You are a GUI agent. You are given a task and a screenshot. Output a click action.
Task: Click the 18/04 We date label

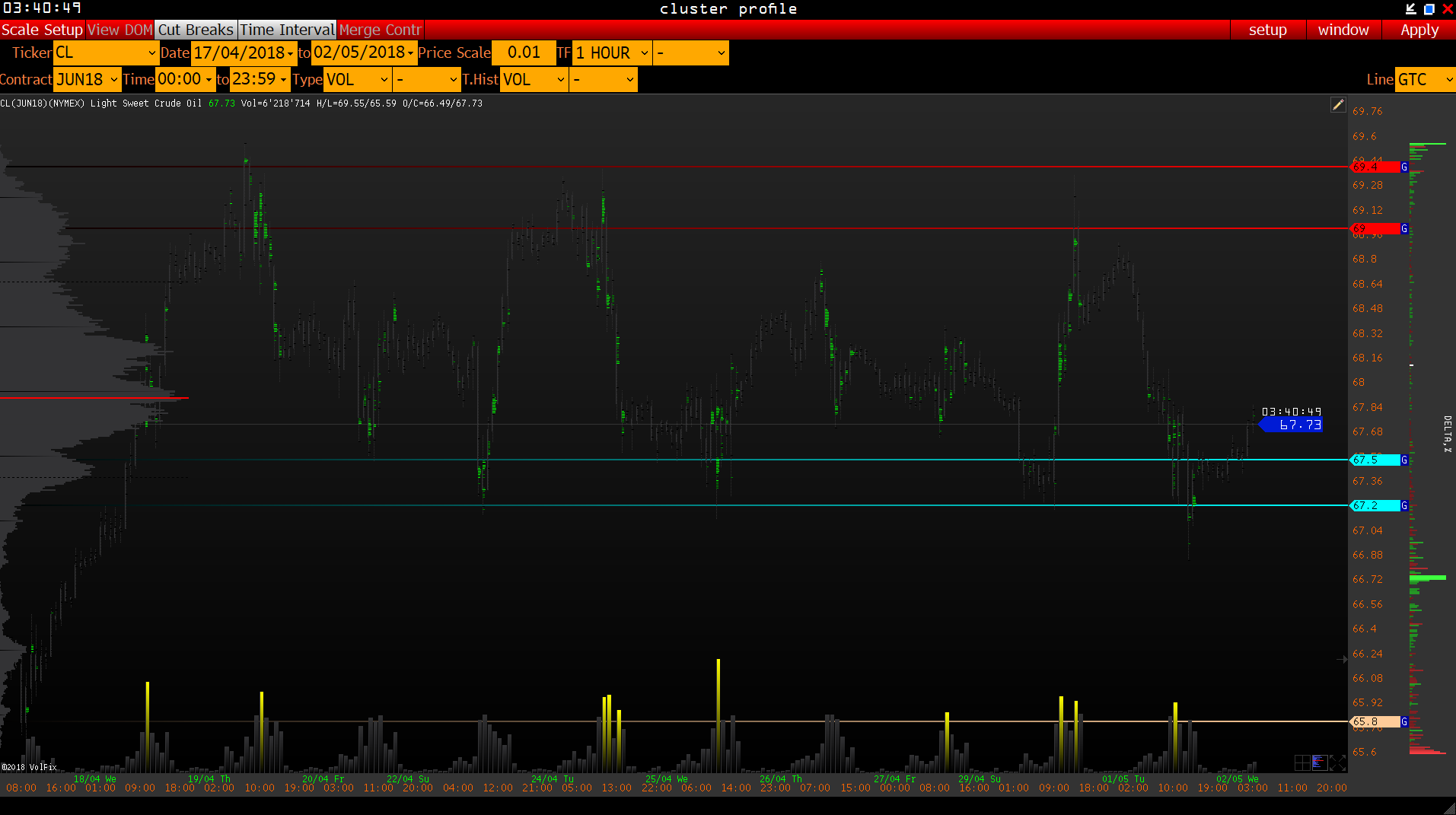[x=95, y=779]
